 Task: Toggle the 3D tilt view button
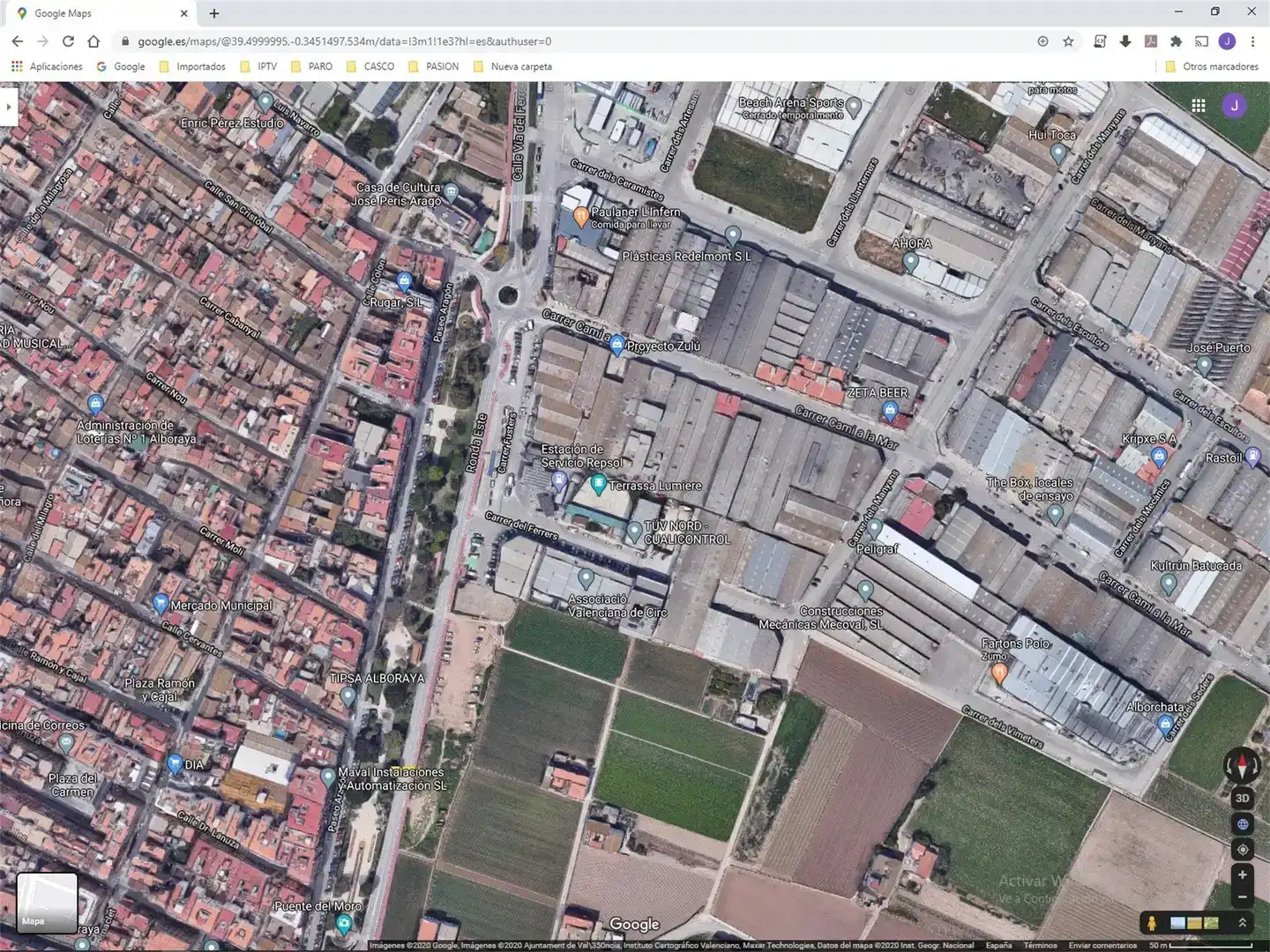click(1242, 799)
